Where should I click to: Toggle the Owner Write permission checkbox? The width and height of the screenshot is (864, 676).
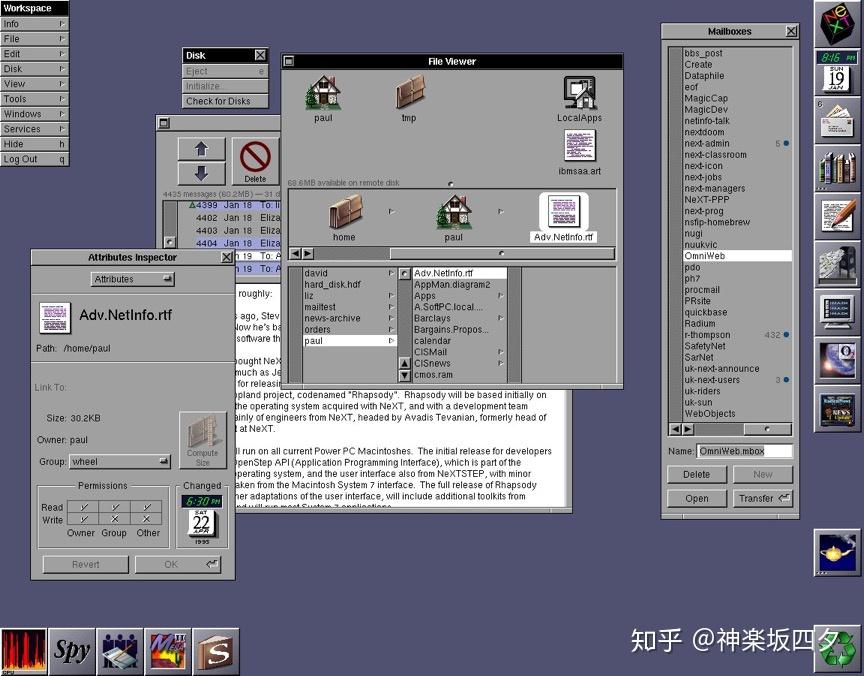pyautogui.click(x=82, y=519)
